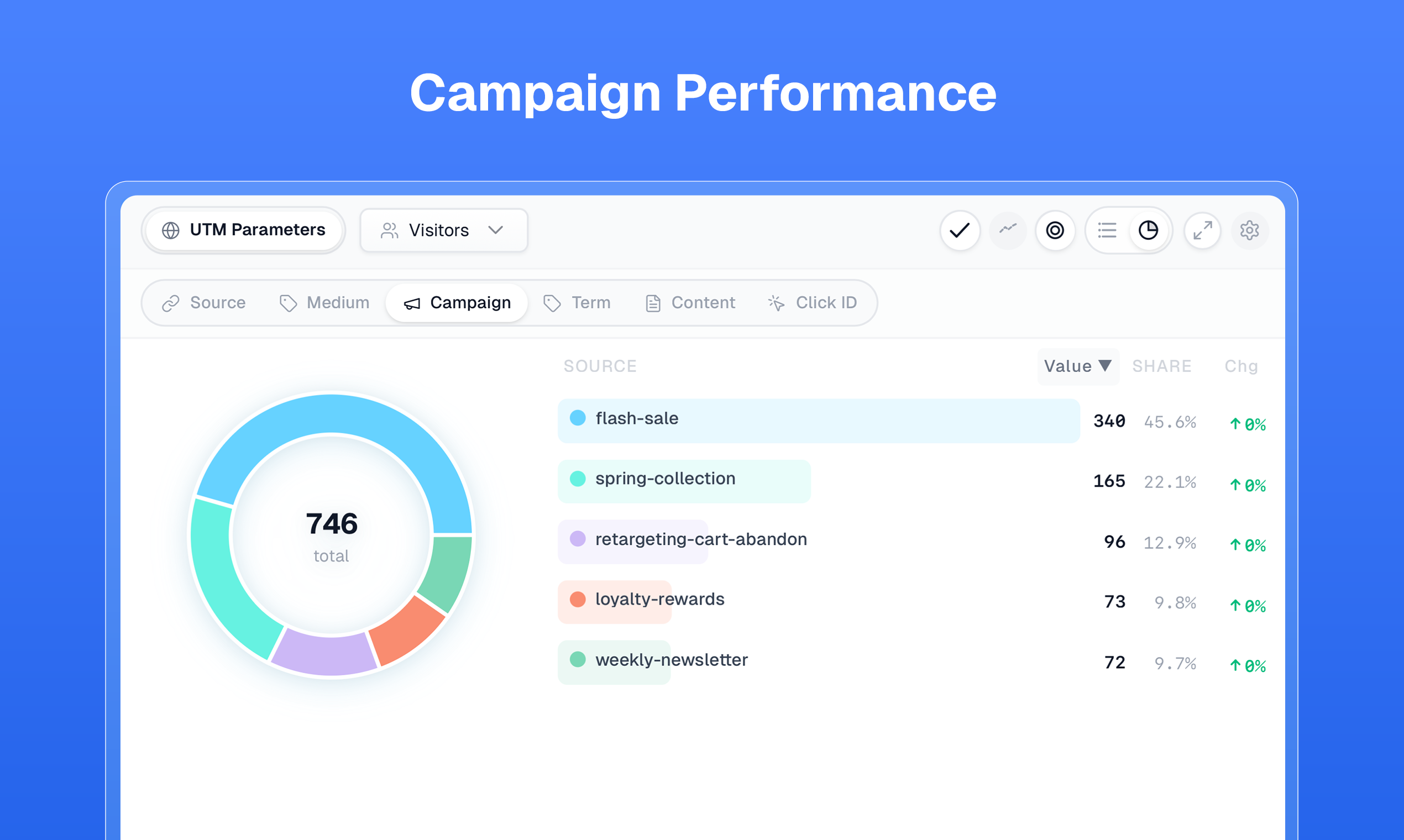The width and height of the screenshot is (1404, 840).
Task: Click the trend line chart icon
Action: click(1008, 229)
